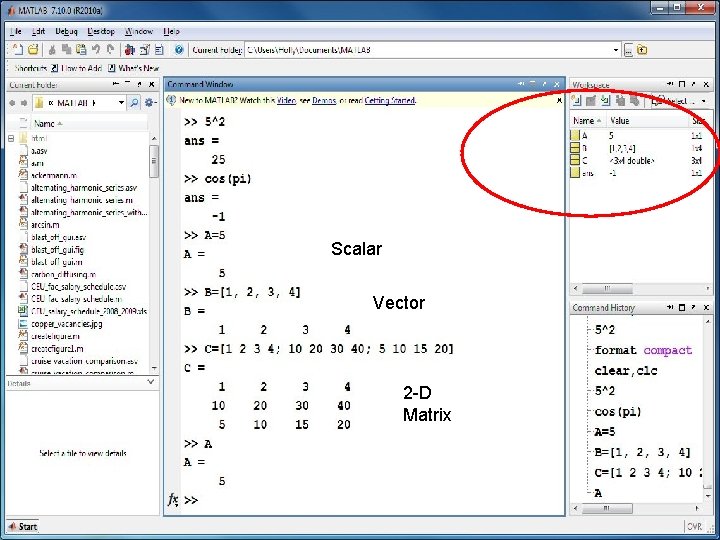Click Workspace horizontal scrollbar thumb
This screenshot has width=720, height=540.
(607, 288)
